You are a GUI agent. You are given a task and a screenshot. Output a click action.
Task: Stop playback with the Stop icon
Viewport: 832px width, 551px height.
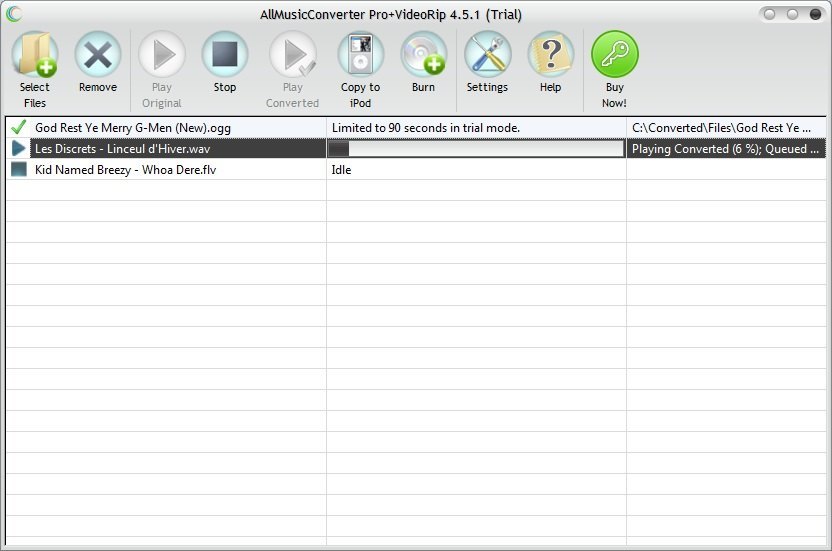tap(224, 55)
